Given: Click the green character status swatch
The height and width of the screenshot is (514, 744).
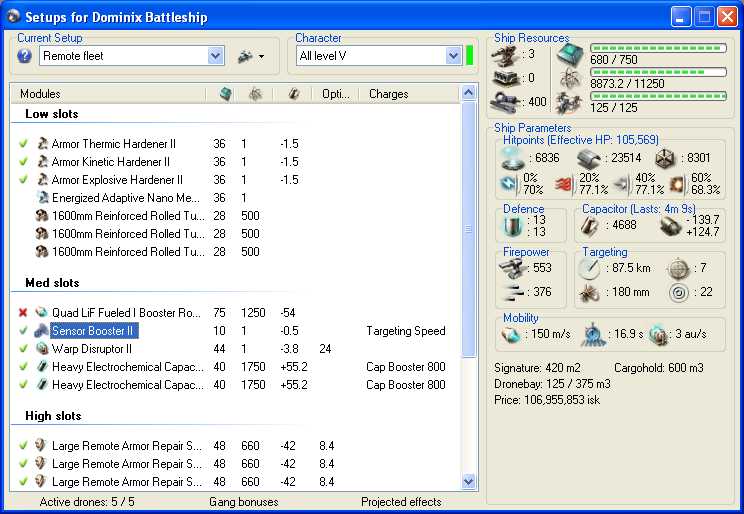Looking at the screenshot, I should 469,56.
